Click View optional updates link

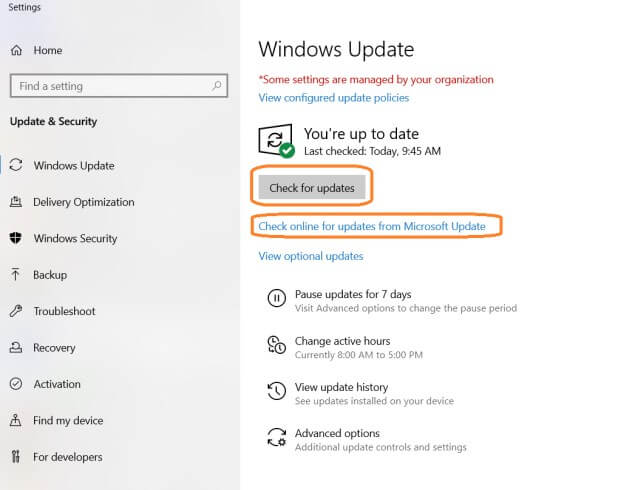310,256
